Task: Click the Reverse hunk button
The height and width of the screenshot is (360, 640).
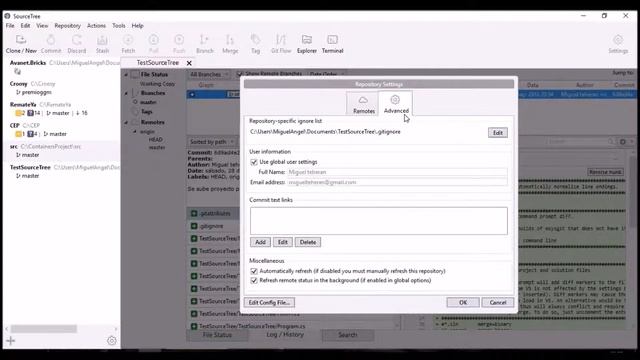Action: point(604,172)
